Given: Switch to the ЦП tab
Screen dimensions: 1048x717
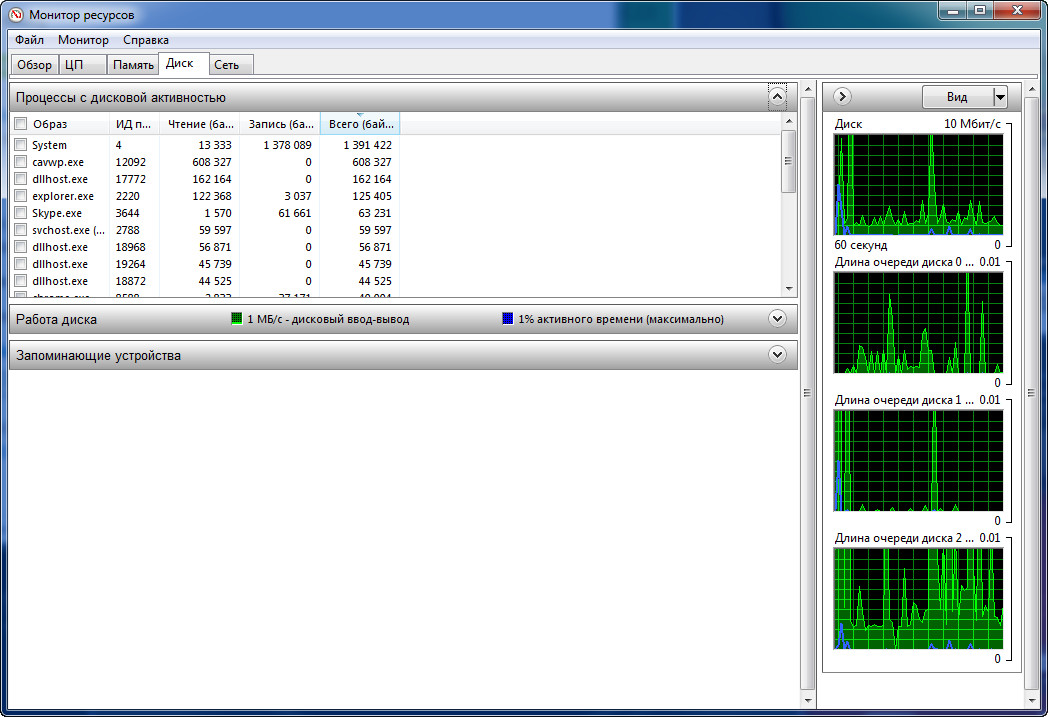Looking at the screenshot, I should coord(82,65).
